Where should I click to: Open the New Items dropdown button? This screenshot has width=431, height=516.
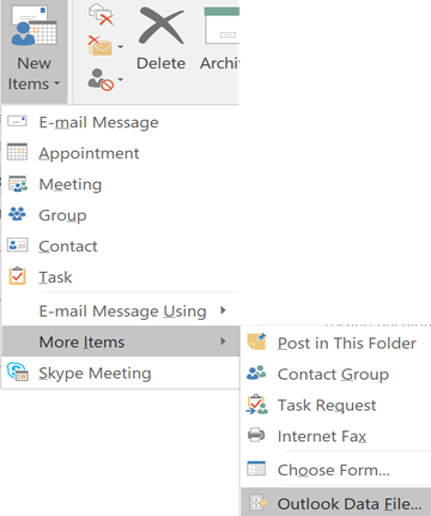click(x=34, y=51)
